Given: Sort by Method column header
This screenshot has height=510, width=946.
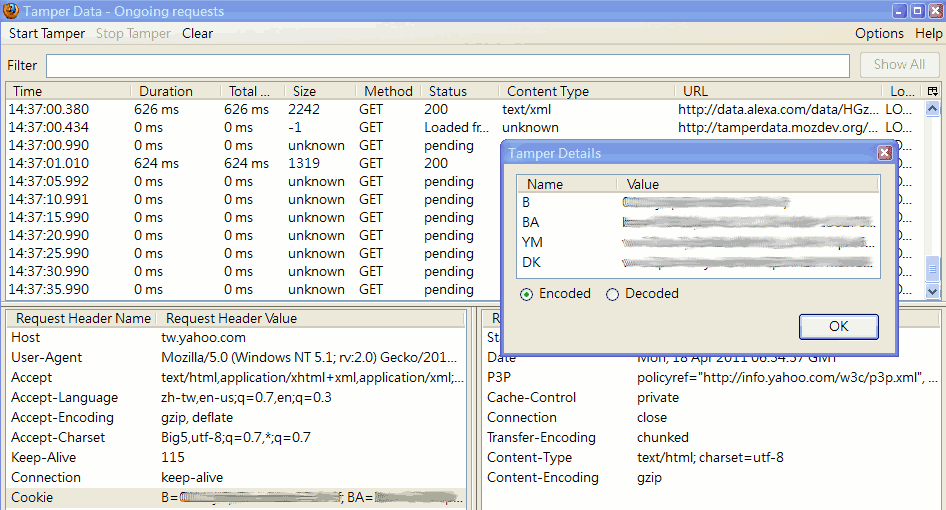Looking at the screenshot, I should coord(388,91).
